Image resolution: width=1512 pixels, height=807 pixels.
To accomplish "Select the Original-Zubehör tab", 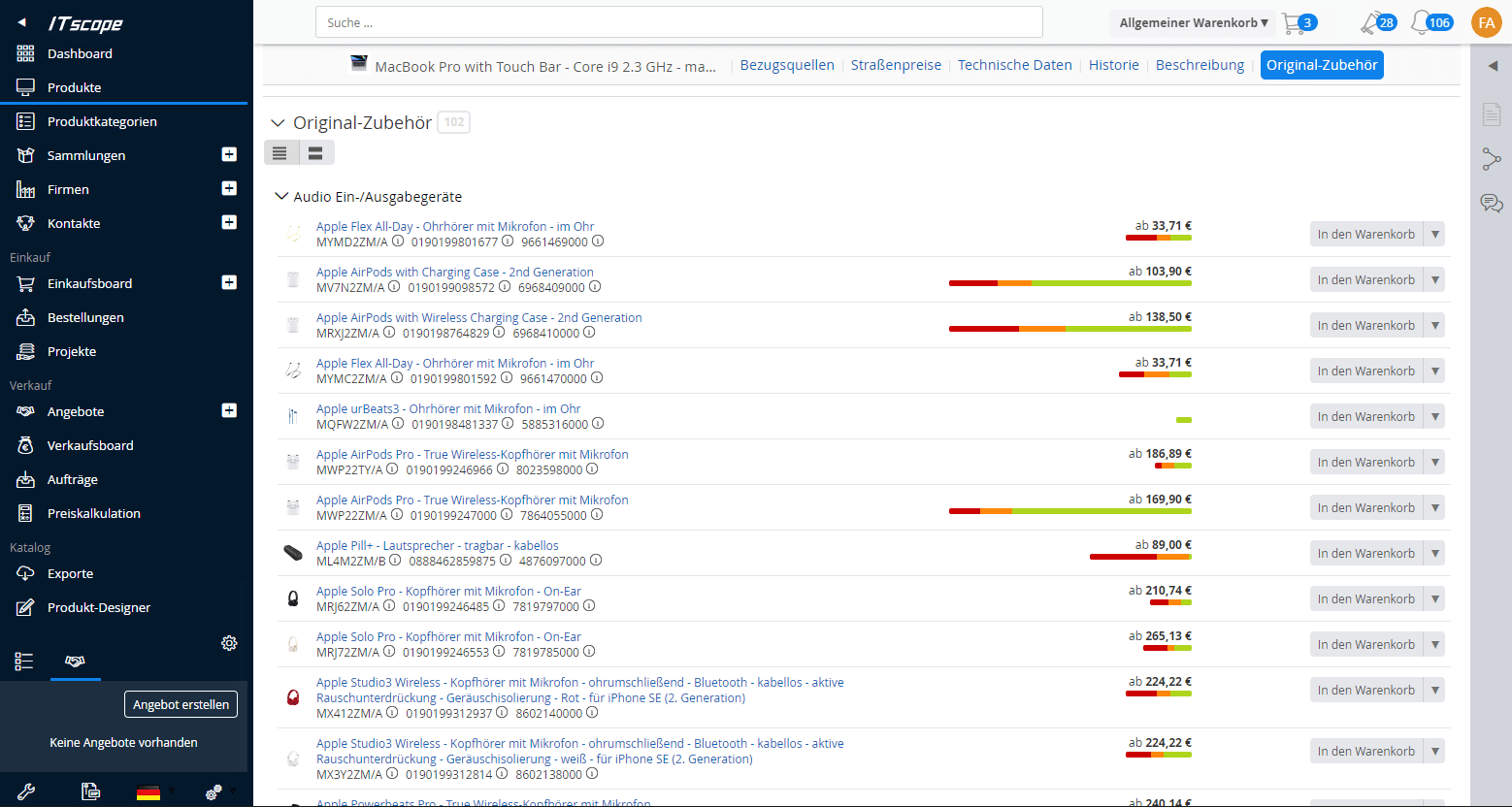I will click(x=1322, y=65).
